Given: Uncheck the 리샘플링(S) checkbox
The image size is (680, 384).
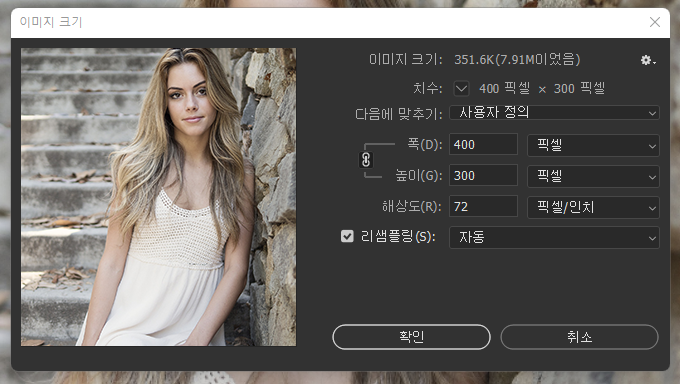Looking at the screenshot, I should point(347,236).
